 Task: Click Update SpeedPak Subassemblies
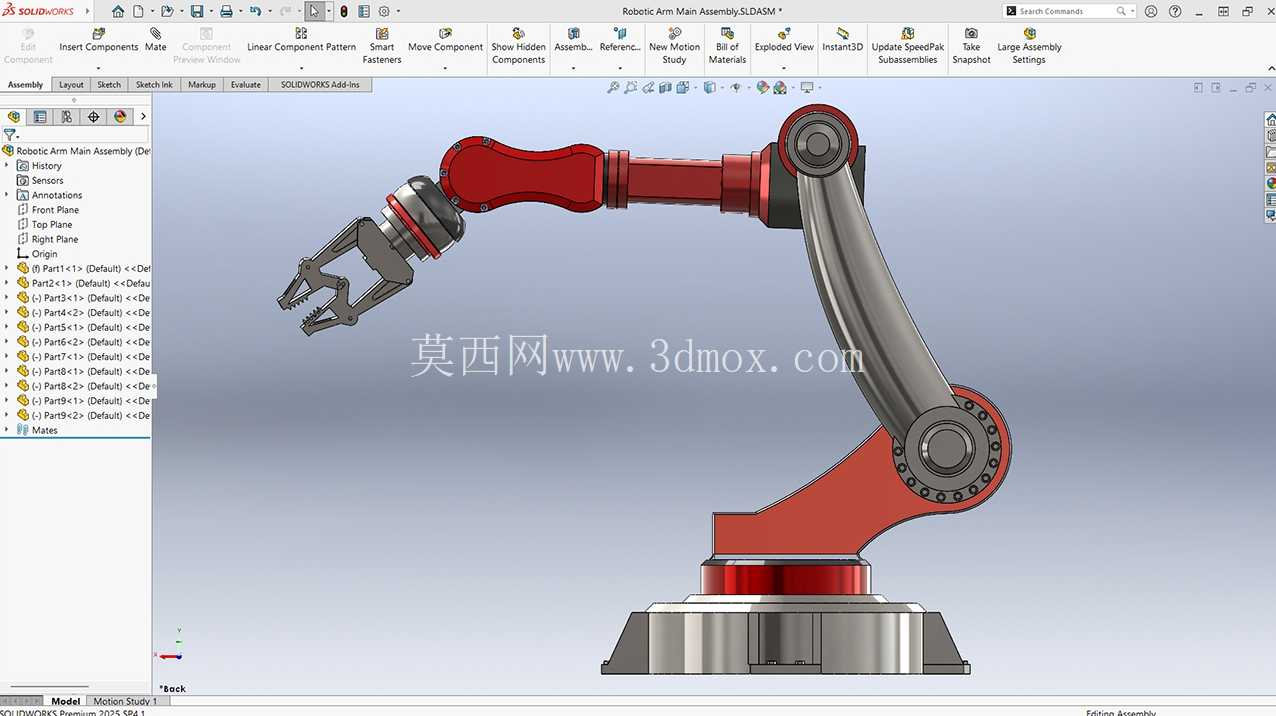pyautogui.click(x=907, y=46)
